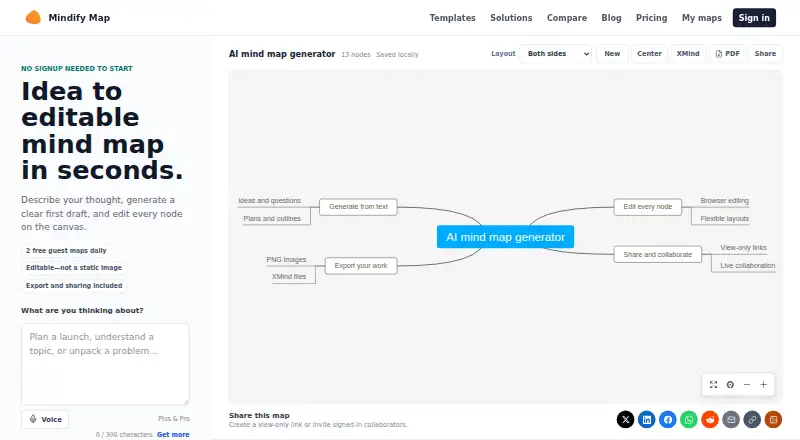Click the recenter target icon in zoom controls

pos(730,384)
